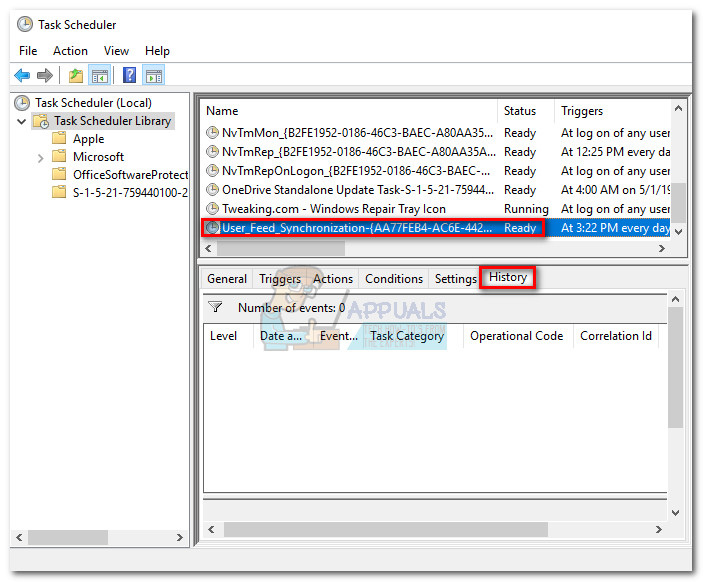Click scroll-down arrow of the task list

(678, 232)
